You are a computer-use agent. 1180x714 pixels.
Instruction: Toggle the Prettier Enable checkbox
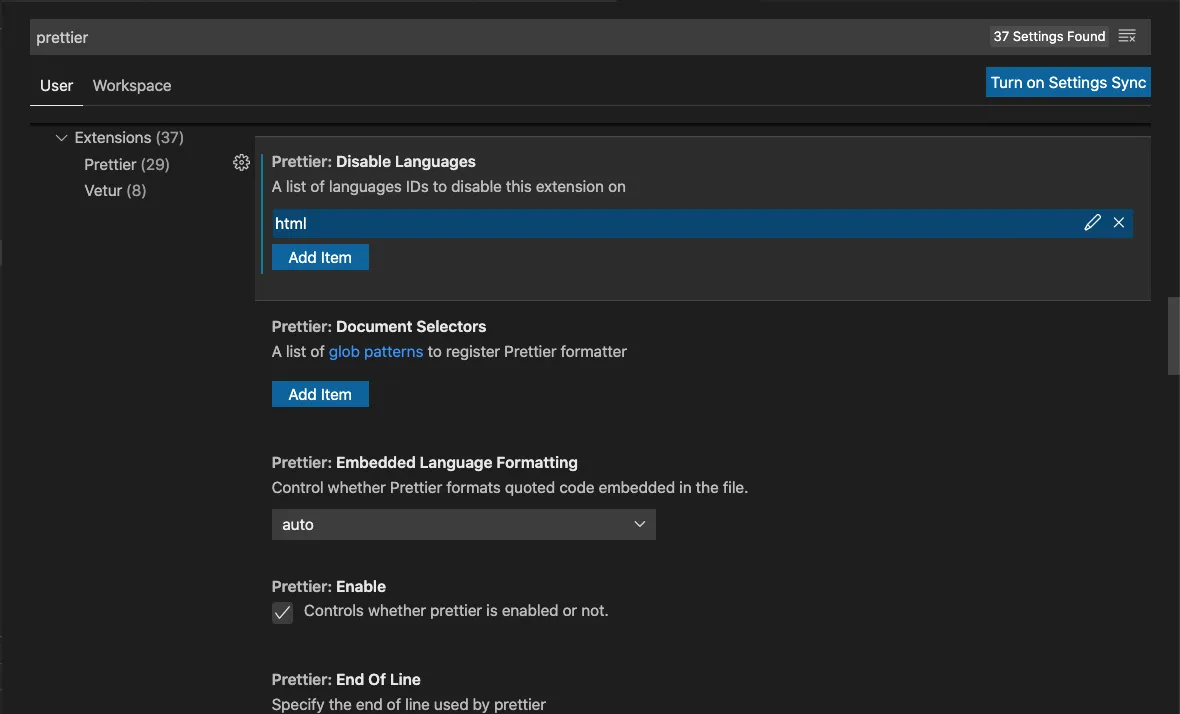tap(282, 612)
